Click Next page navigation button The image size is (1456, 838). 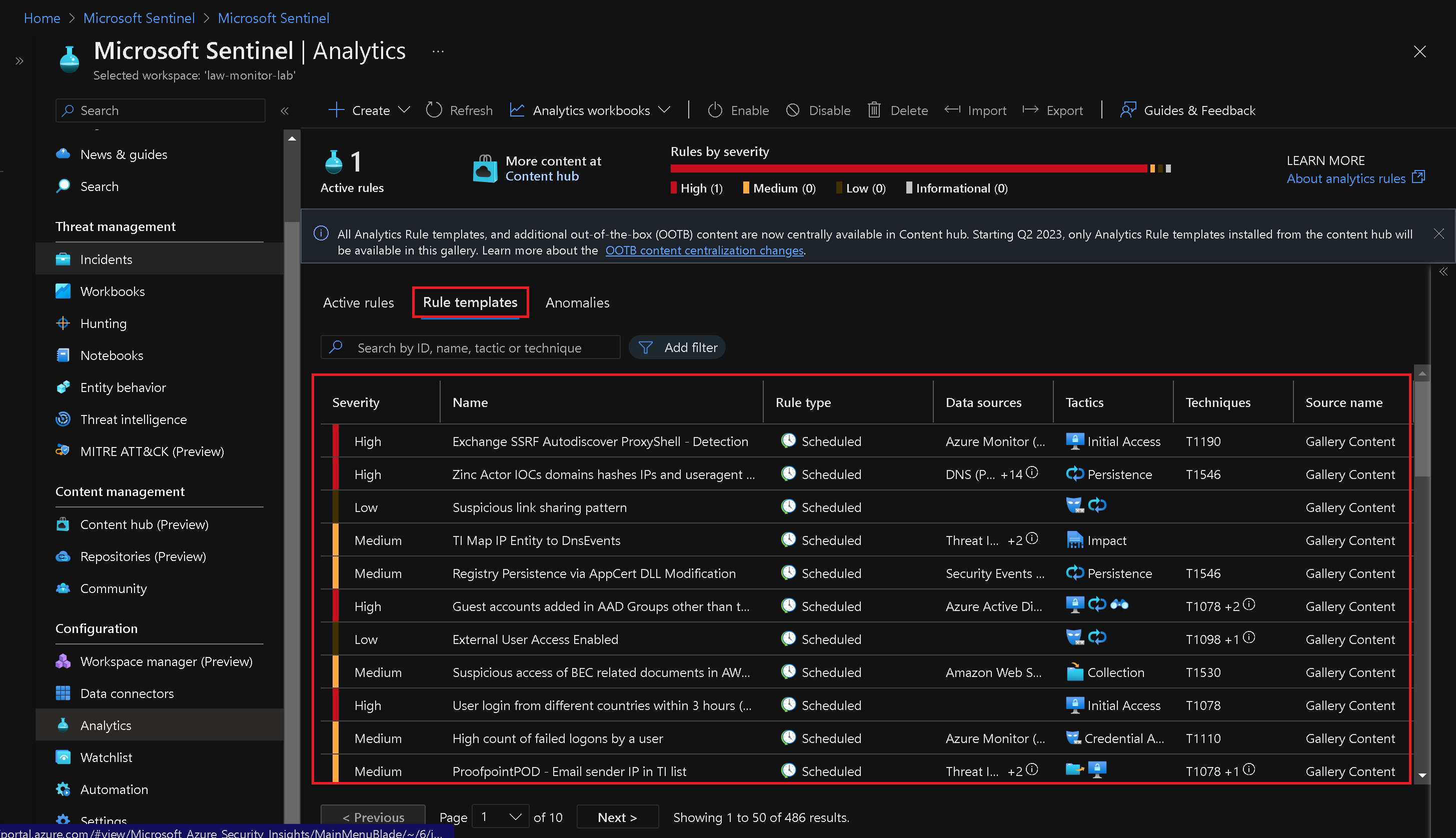615,815
